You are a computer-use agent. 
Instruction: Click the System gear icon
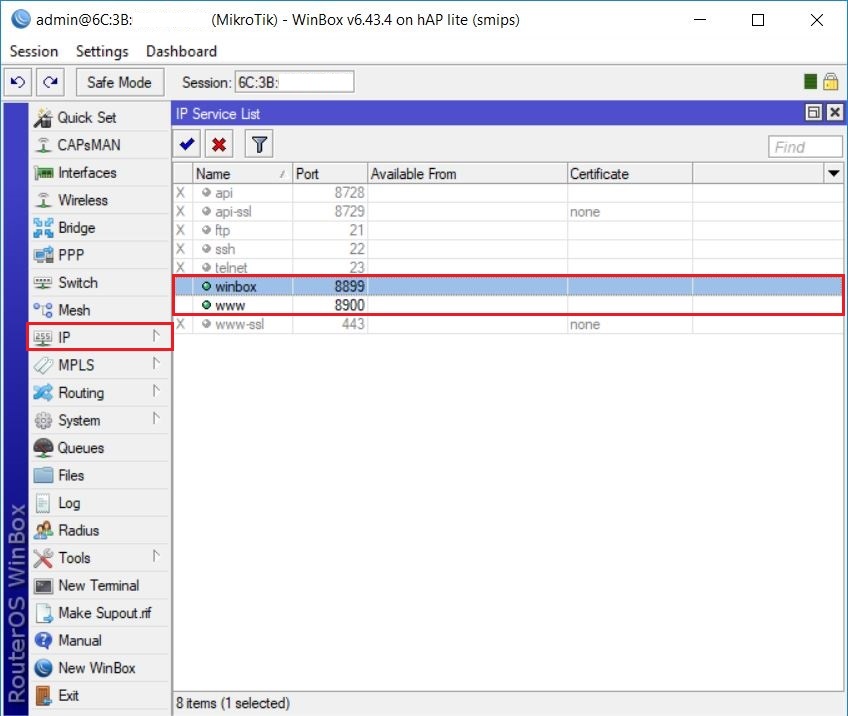43,420
